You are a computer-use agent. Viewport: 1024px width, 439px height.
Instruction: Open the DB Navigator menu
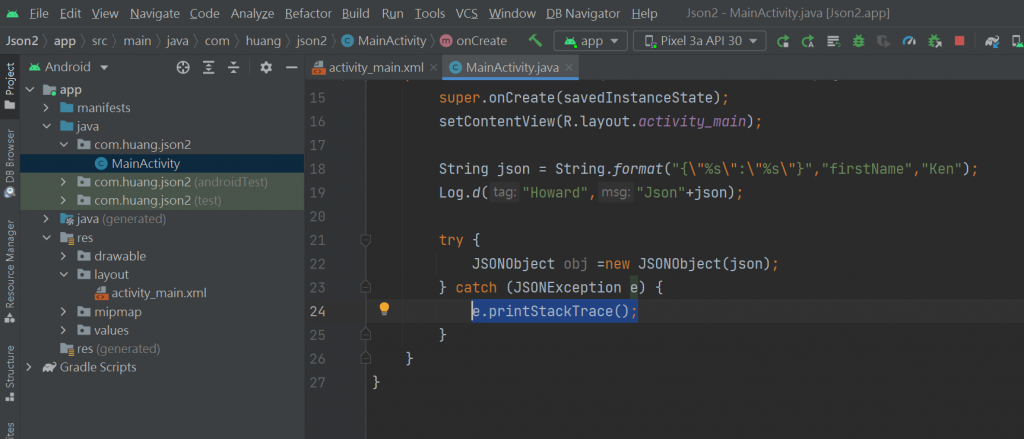point(584,13)
